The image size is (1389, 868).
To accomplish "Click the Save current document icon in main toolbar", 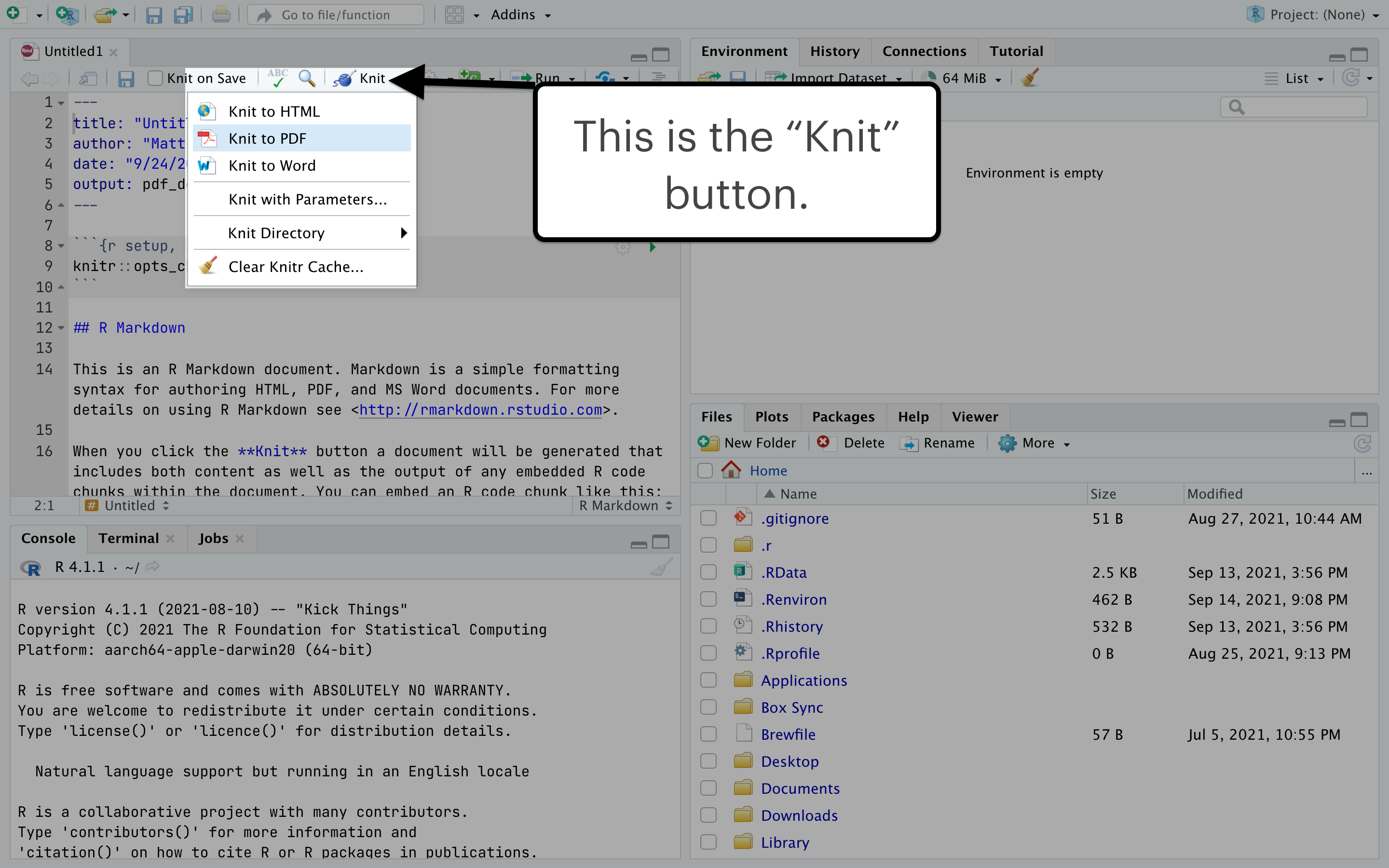I will point(153,15).
